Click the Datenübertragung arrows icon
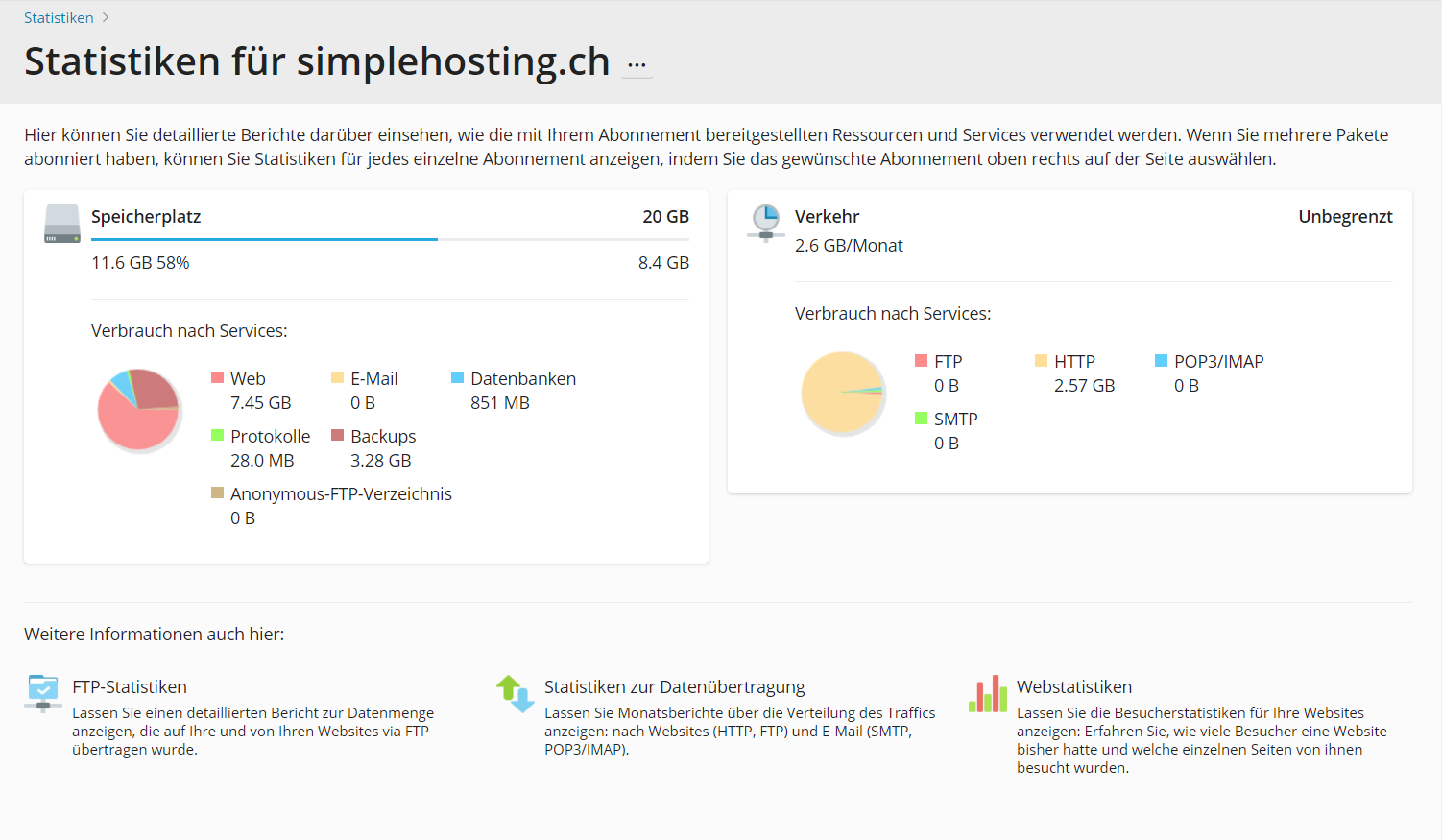 click(515, 693)
